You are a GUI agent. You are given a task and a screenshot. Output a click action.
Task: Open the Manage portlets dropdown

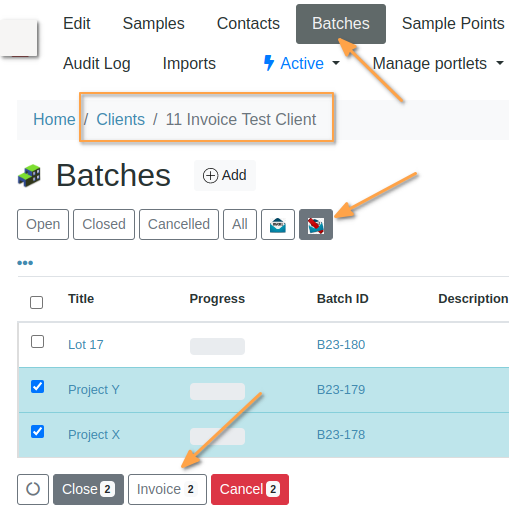tap(438, 63)
